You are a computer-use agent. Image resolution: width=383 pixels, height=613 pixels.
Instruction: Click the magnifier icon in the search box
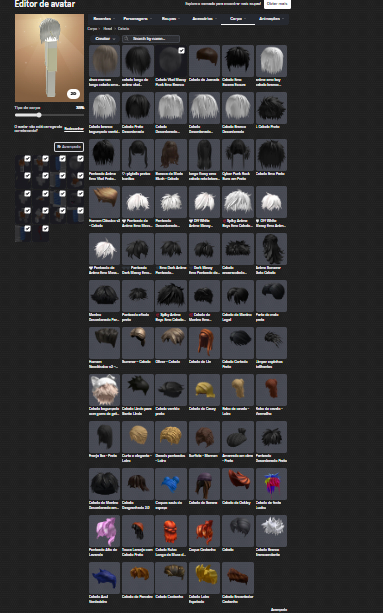tap(126, 39)
